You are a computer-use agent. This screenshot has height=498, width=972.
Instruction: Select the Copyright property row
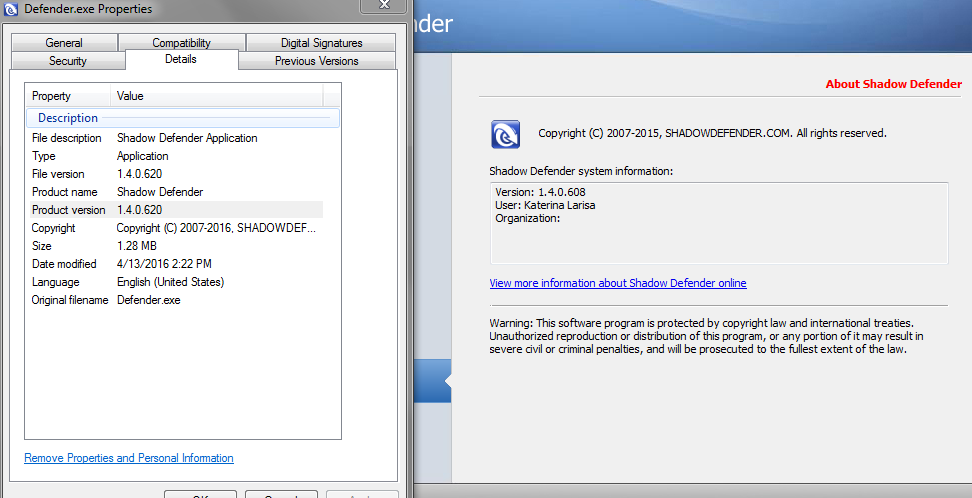175,228
